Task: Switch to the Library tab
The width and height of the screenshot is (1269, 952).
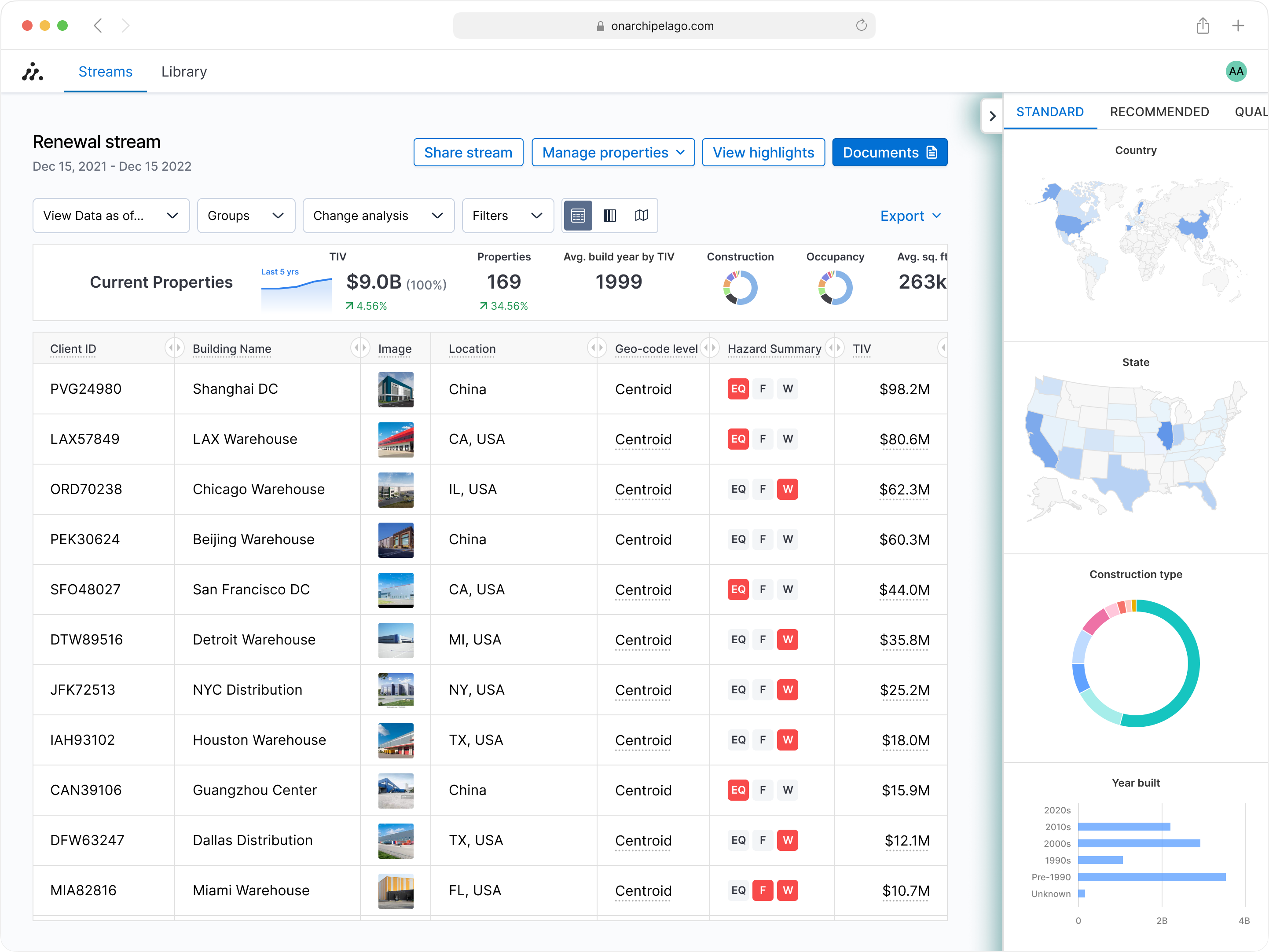Action: click(183, 72)
